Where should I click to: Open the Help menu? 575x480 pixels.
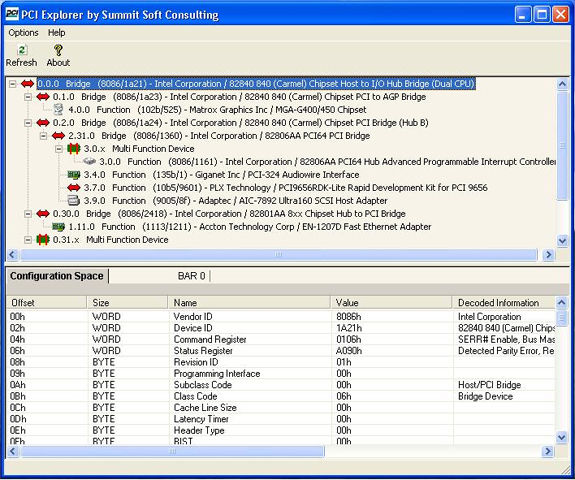(56, 33)
